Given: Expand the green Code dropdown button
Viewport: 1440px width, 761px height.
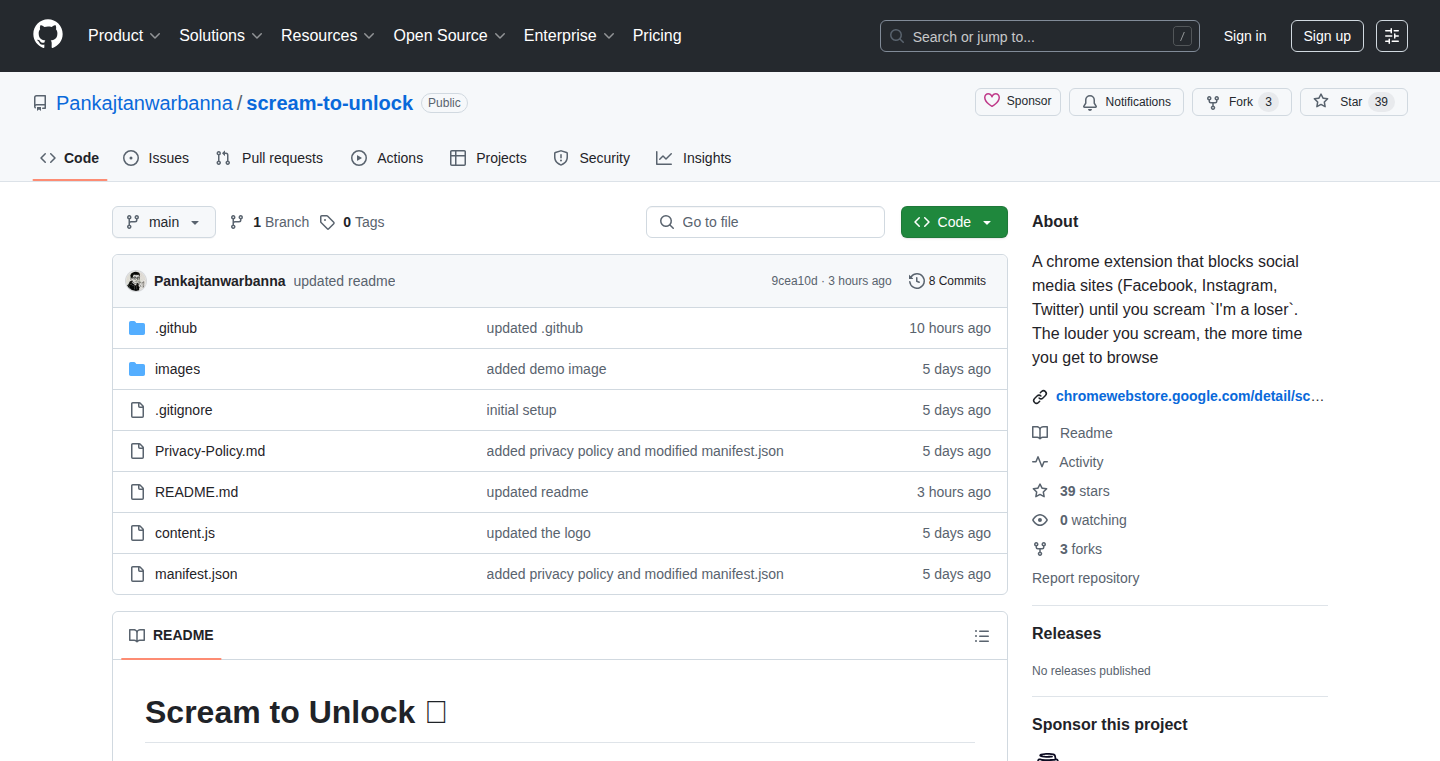Looking at the screenshot, I should pyautogui.click(x=954, y=222).
